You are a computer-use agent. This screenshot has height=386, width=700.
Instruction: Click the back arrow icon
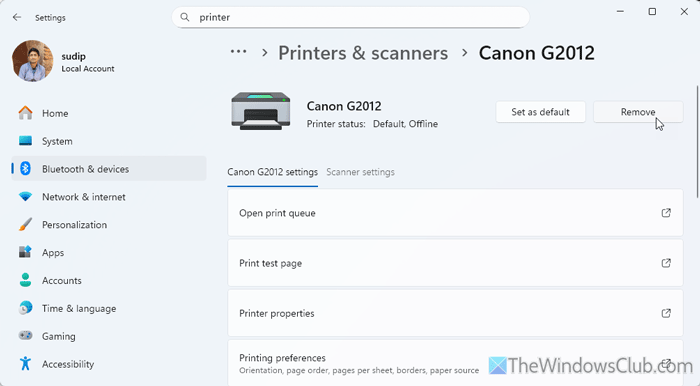pyautogui.click(x=17, y=17)
